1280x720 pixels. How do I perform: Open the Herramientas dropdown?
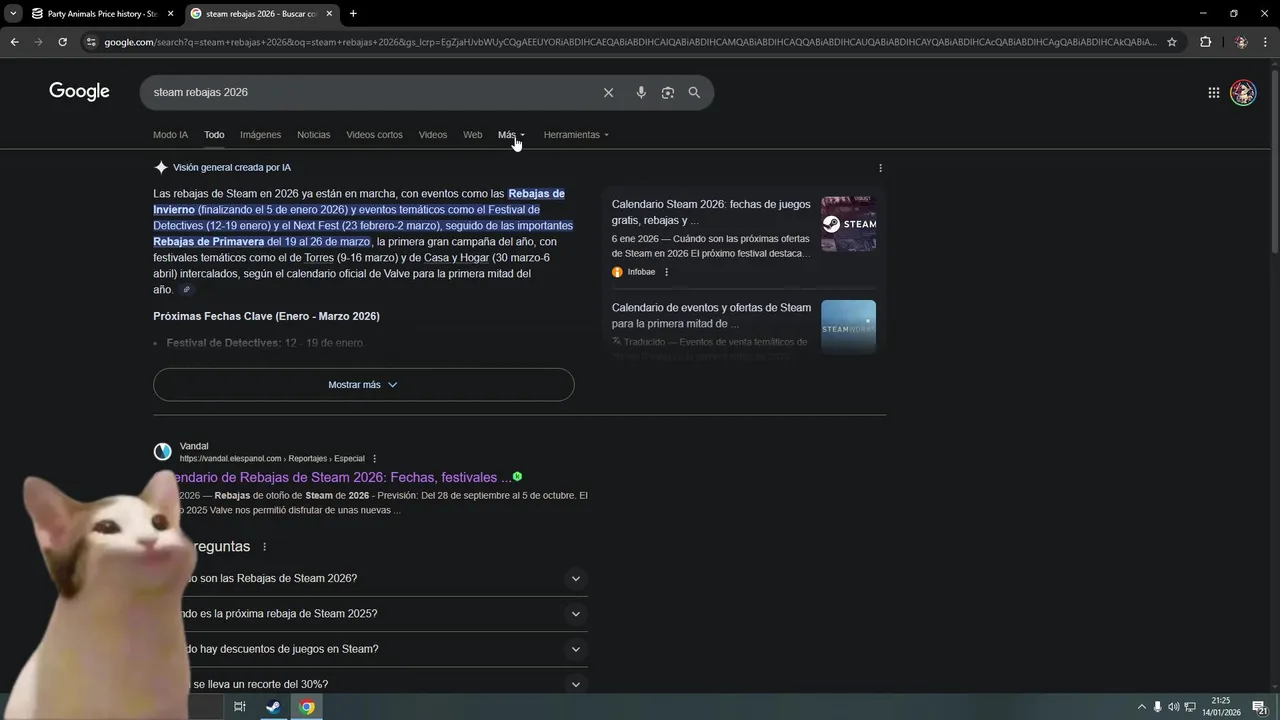tap(576, 135)
